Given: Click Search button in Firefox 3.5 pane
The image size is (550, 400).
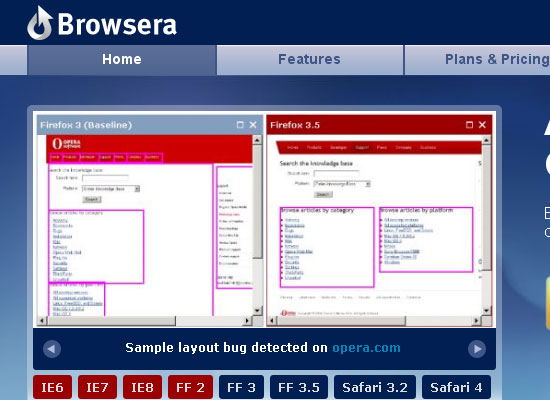Looking at the screenshot, I should point(323,194).
